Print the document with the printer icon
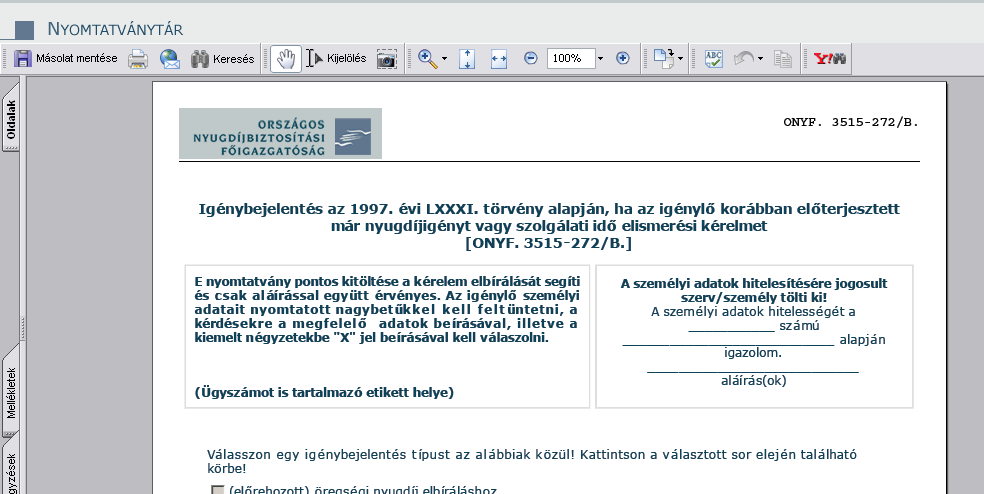 138,59
